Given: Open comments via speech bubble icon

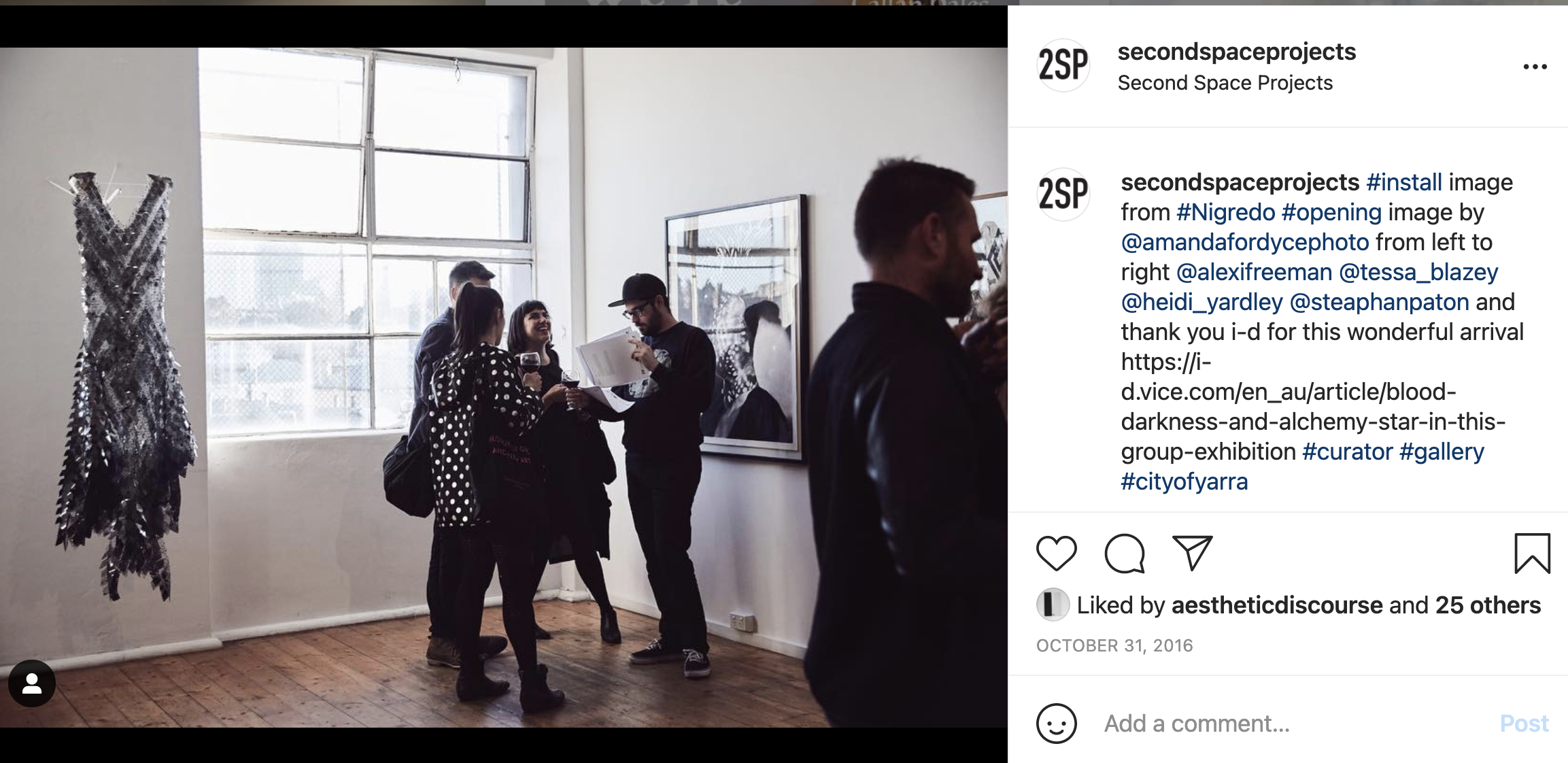Looking at the screenshot, I should pyautogui.click(x=1125, y=553).
